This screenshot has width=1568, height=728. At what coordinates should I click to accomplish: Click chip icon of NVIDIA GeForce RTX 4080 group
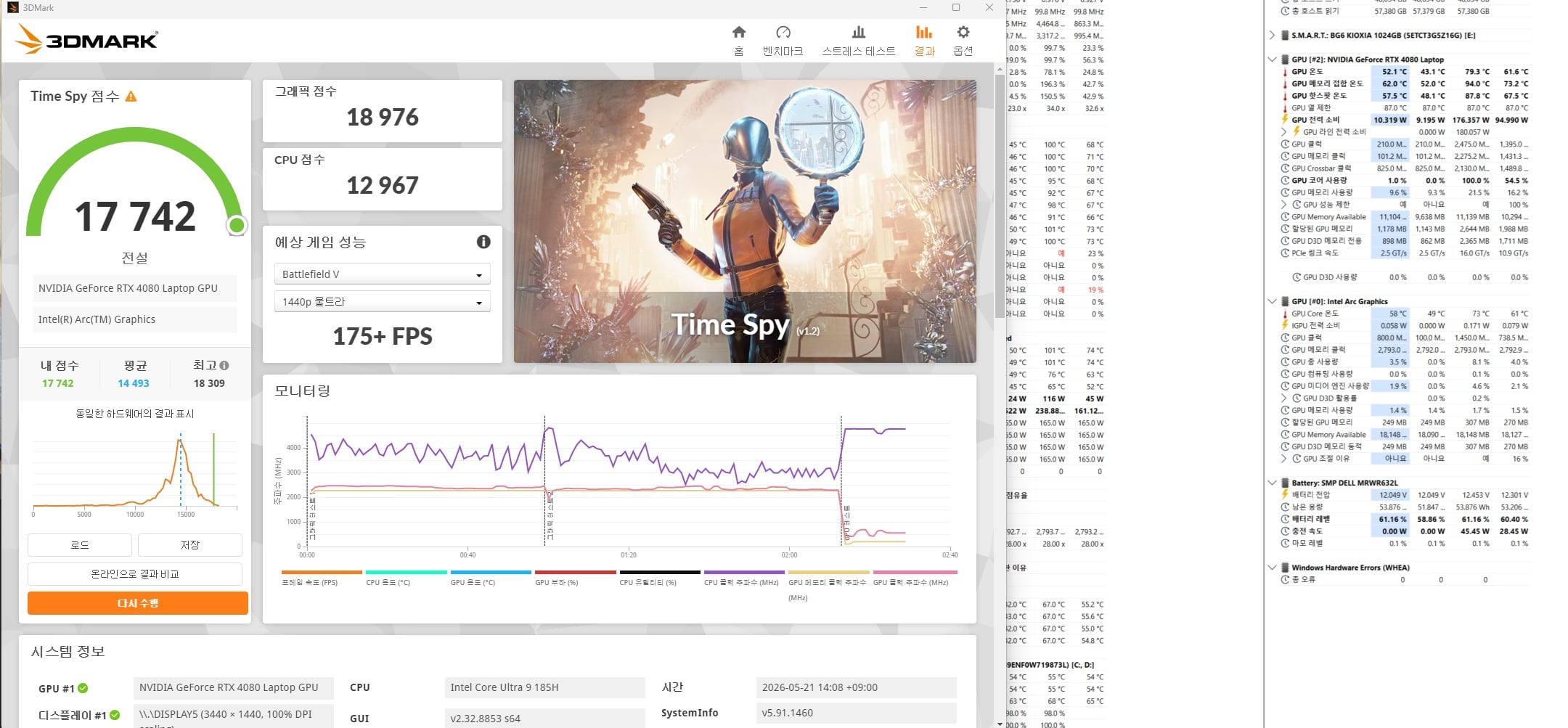(1285, 60)
